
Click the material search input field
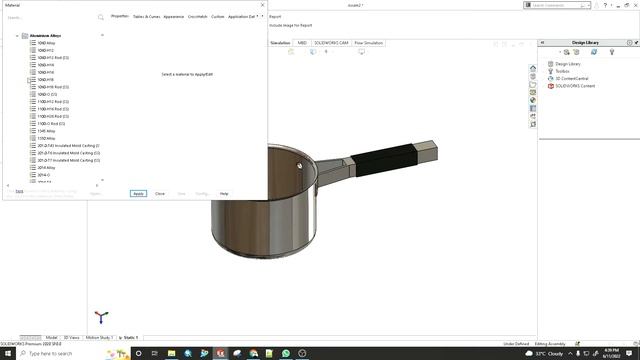(51, 18)
